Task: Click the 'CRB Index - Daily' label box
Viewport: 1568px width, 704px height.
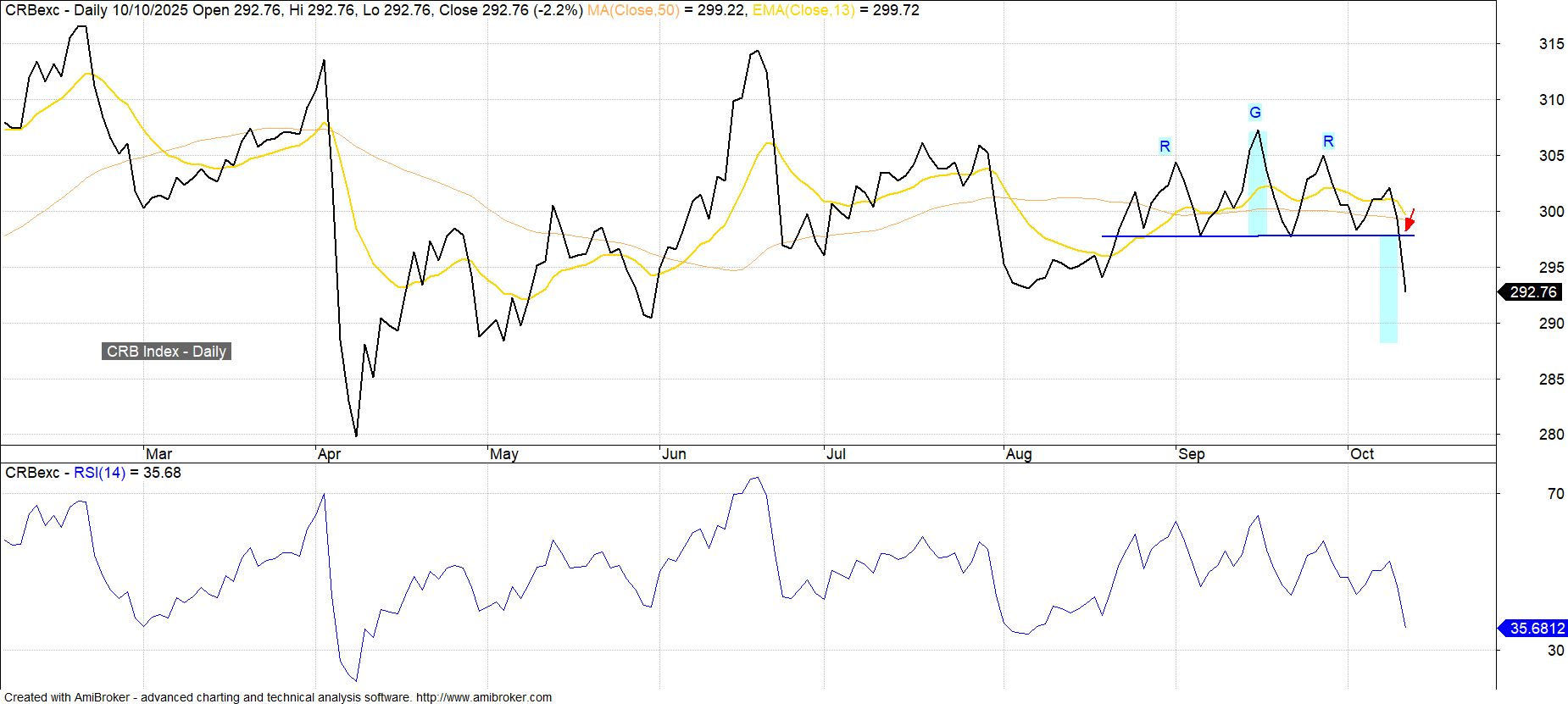Action: (x=166, y=352)
